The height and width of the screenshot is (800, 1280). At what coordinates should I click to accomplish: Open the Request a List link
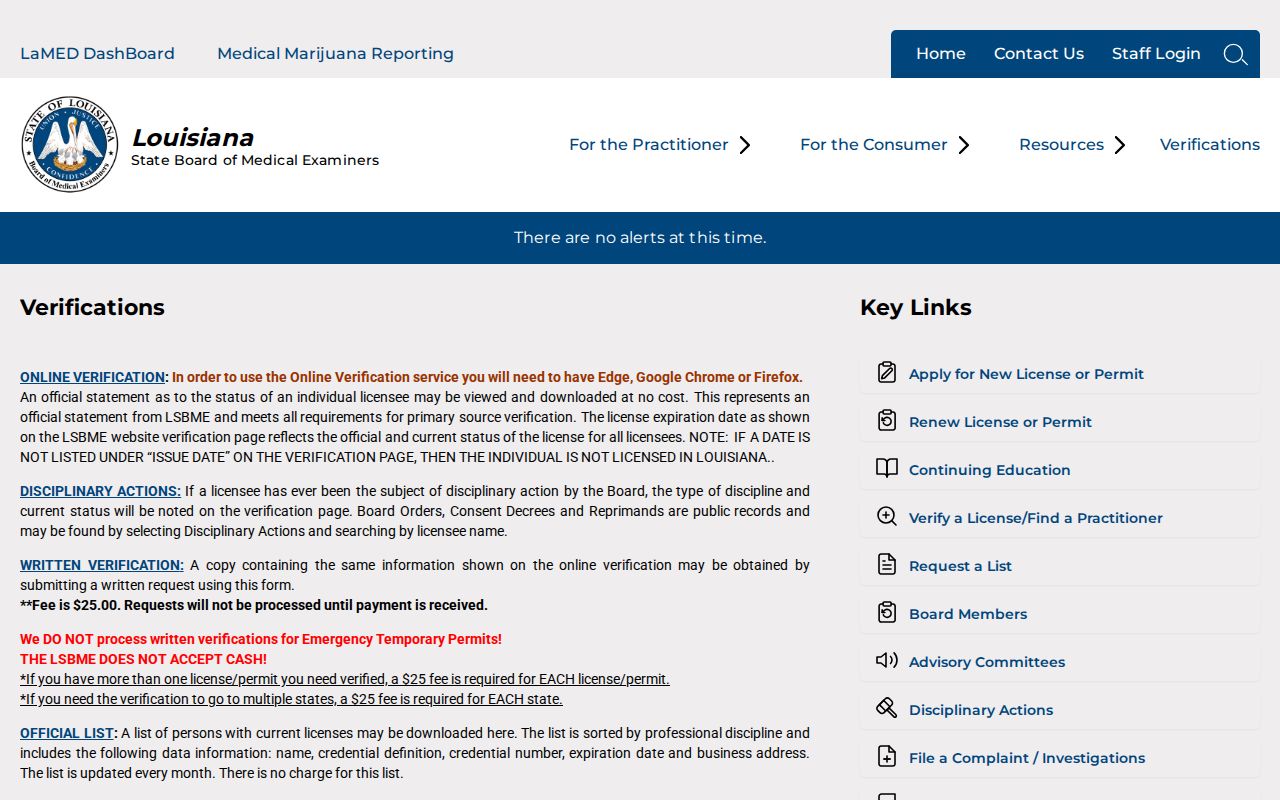[960, 566]
